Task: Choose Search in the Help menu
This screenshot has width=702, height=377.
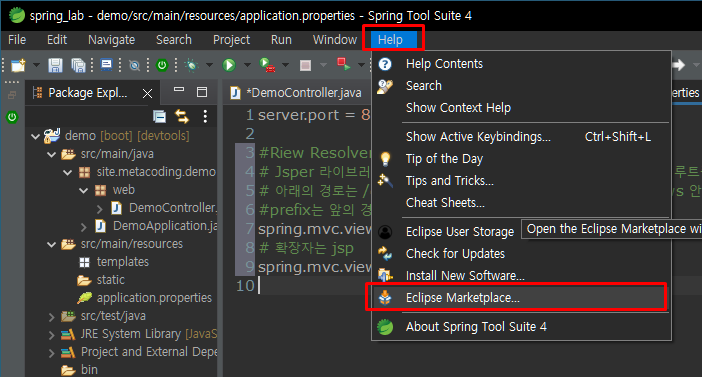Action: (522, 86)
